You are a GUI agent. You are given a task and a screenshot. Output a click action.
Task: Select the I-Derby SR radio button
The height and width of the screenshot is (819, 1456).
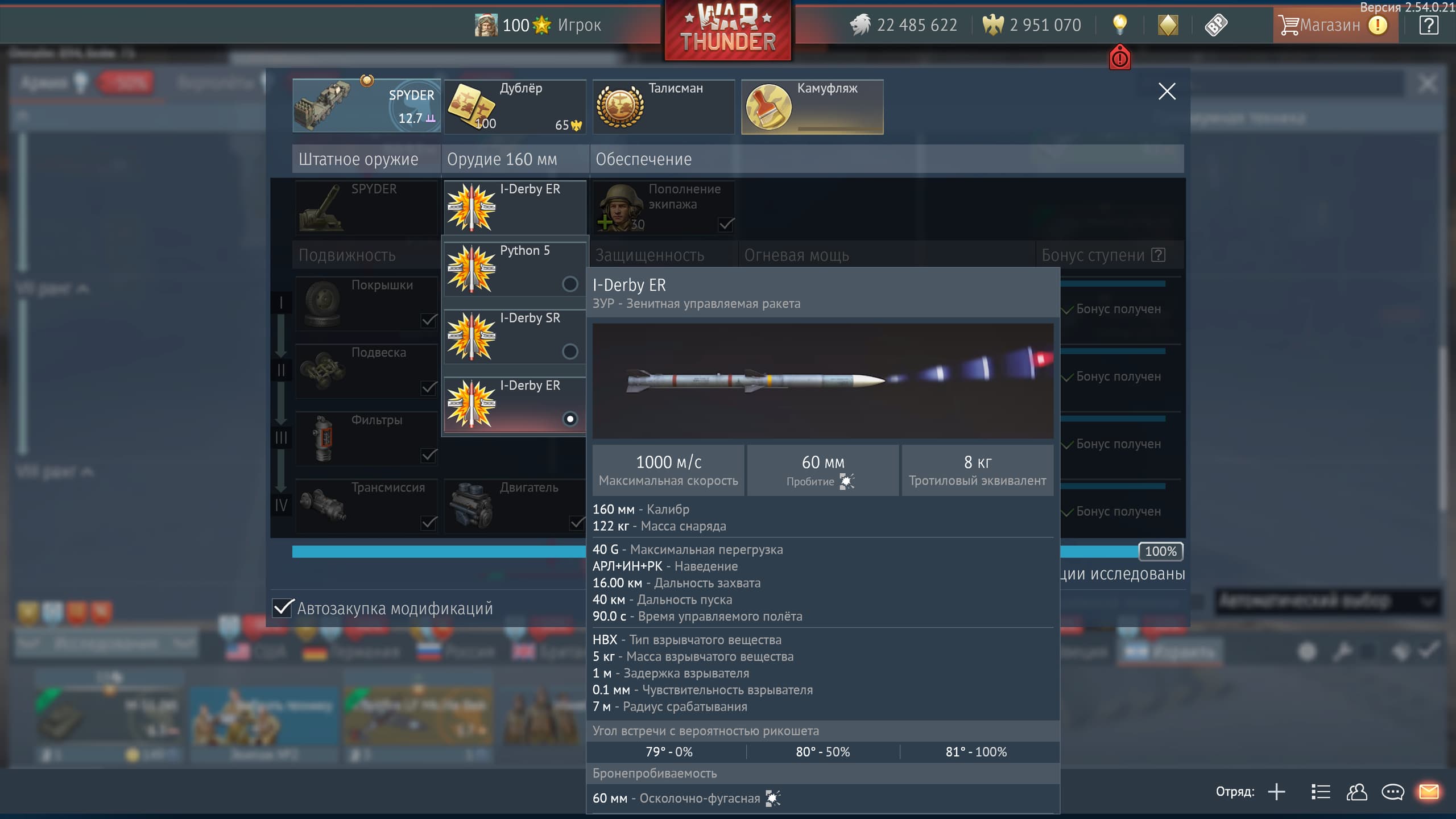pos(569,351)
